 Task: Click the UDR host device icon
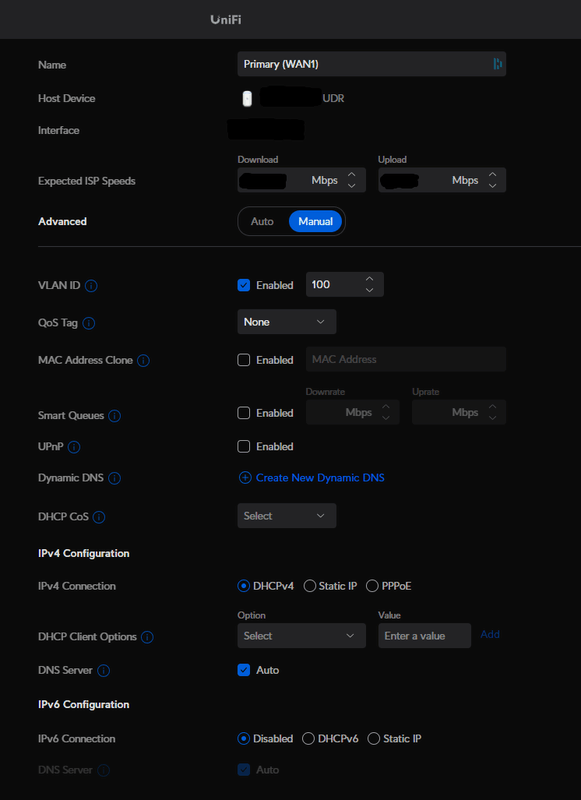[247, 98]
